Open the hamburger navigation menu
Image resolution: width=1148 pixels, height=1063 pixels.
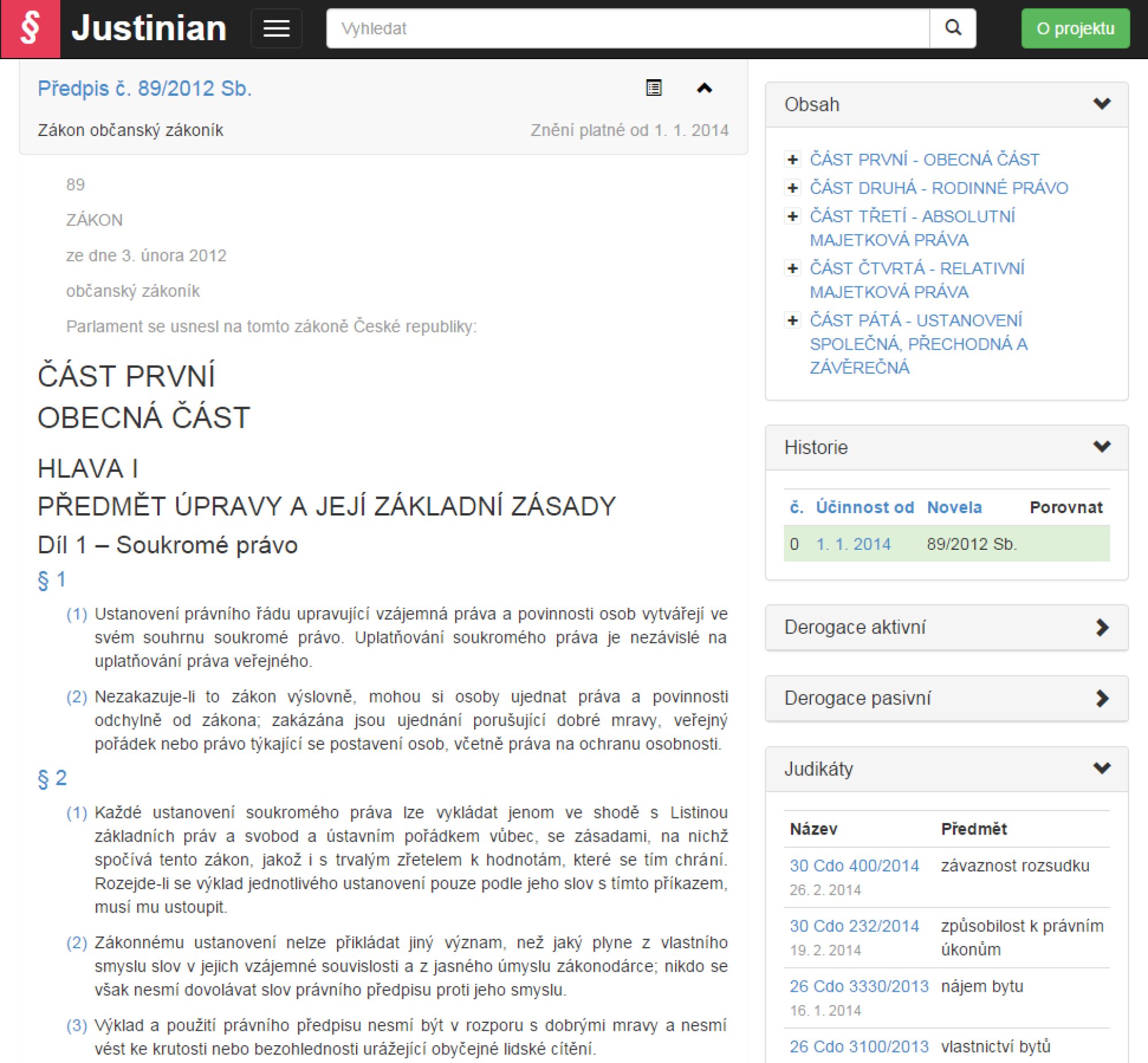[x=276, y=29]
